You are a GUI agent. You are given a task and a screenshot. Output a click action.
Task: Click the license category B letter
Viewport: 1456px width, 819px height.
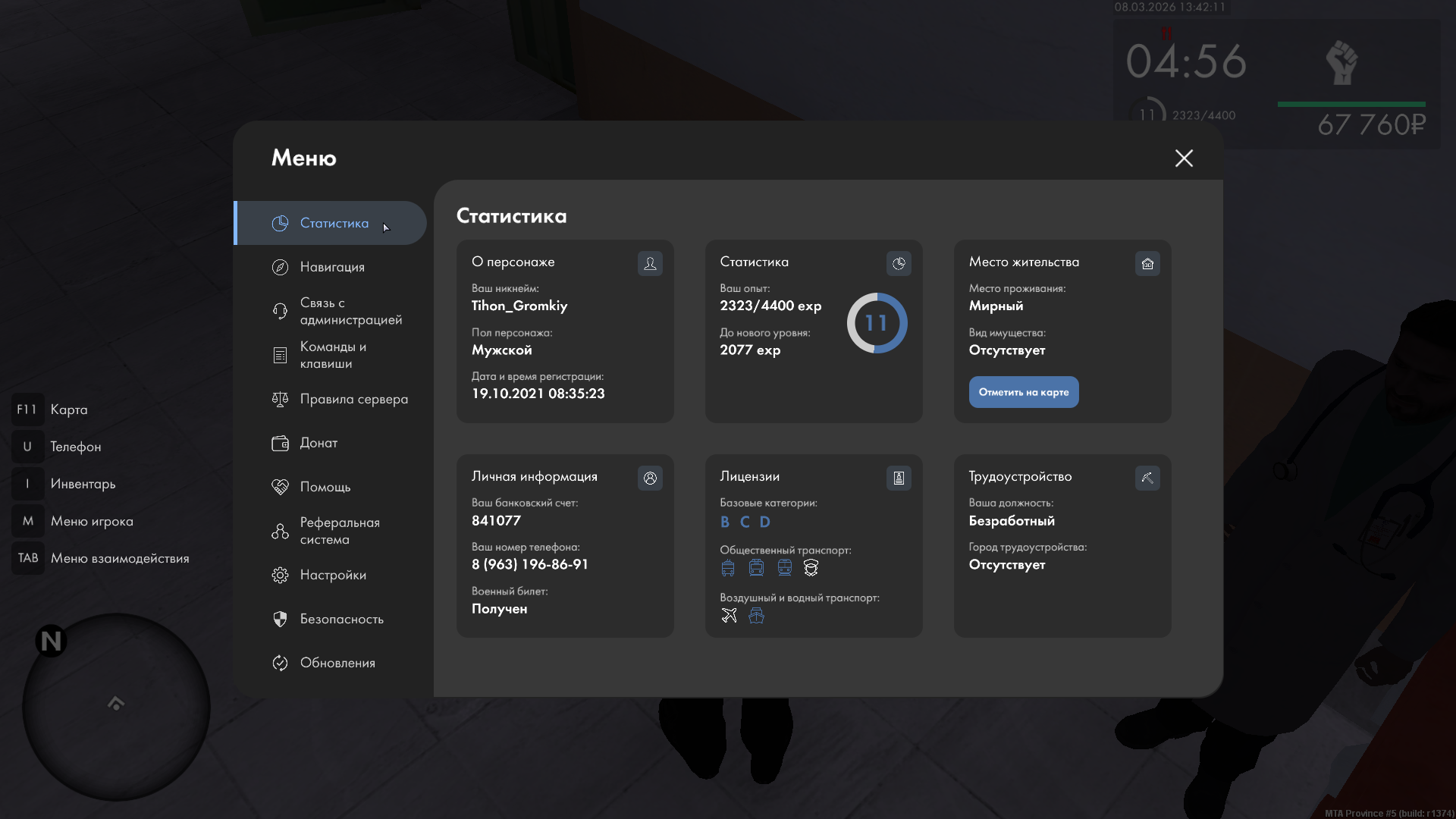click(725, 522)
